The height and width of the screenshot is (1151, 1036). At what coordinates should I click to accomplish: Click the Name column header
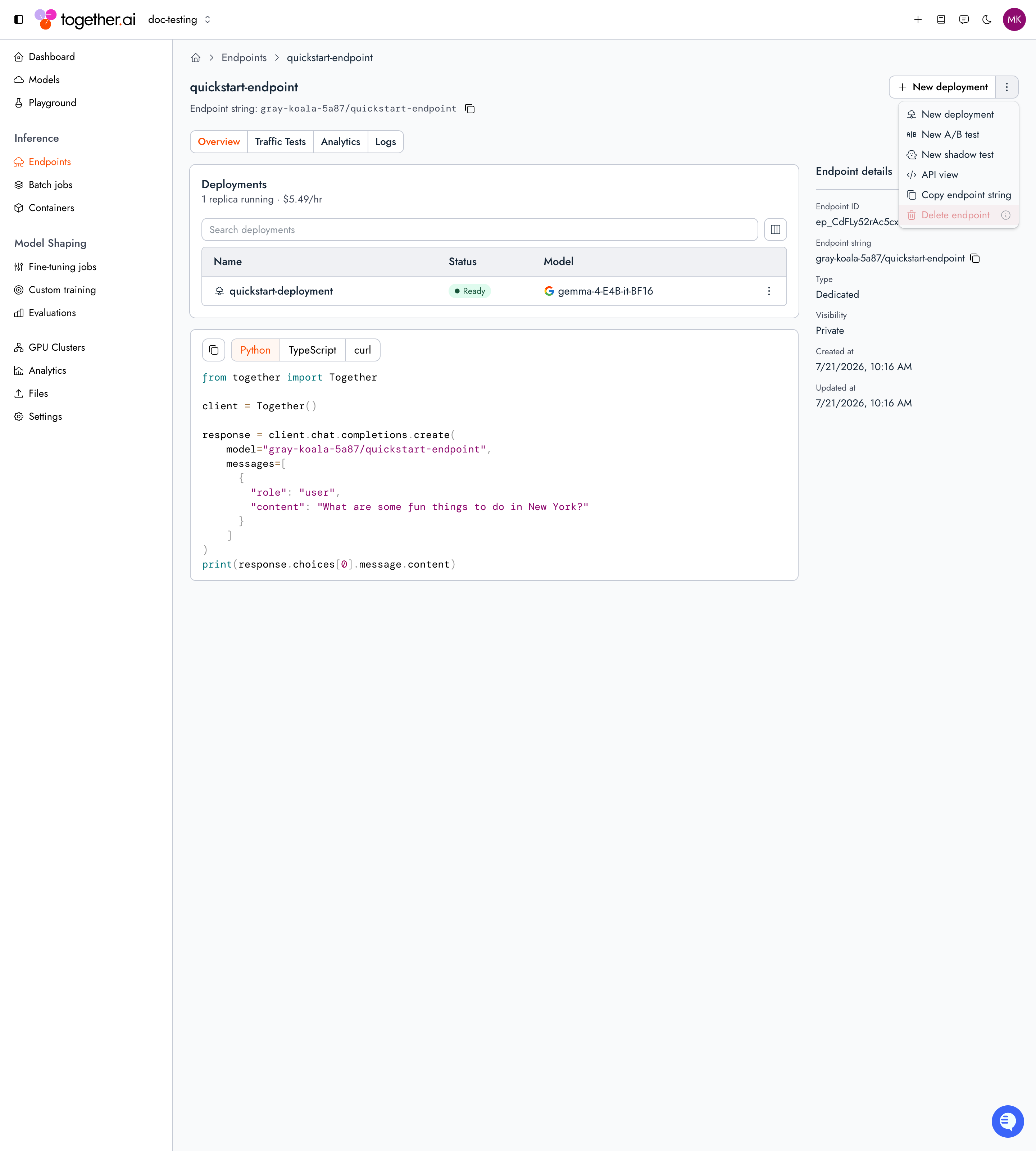point(228,262)
